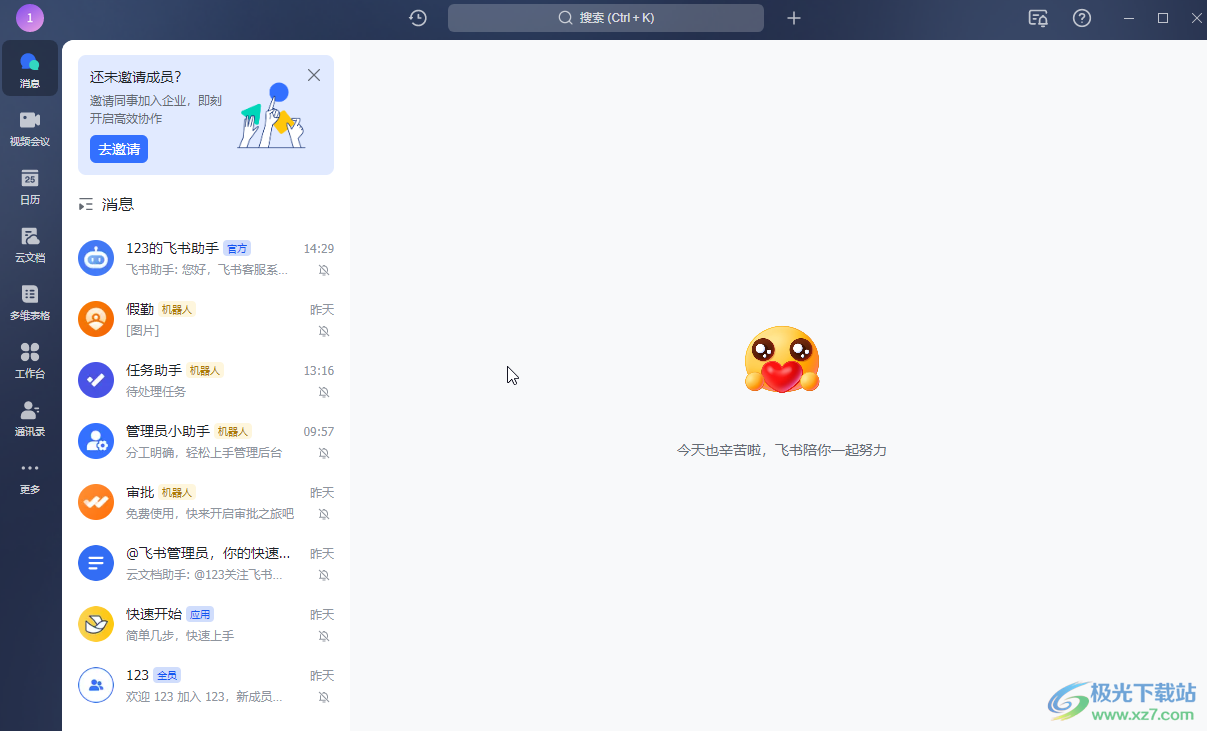Minimize the Feishu window
Viewport: 1207px width, 731px height.
(x=1129, y=18)
